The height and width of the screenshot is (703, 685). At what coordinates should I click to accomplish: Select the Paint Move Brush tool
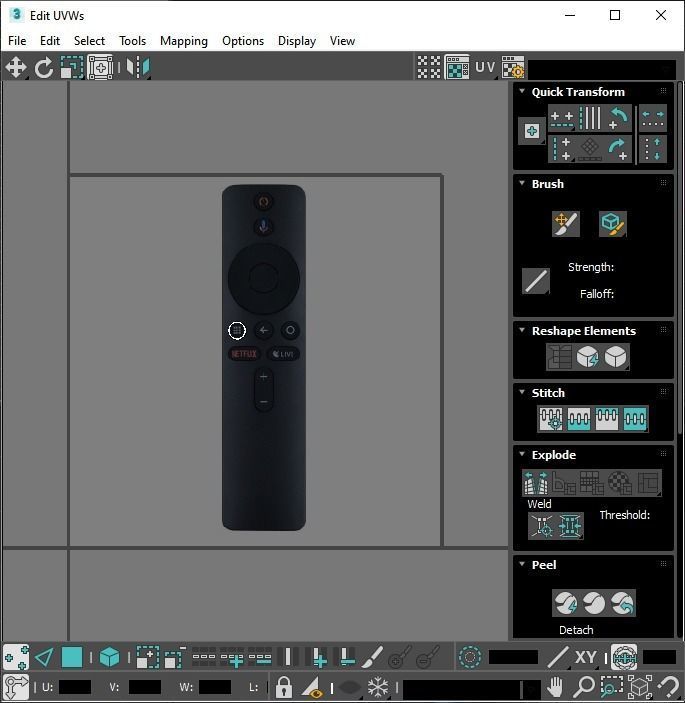565,223
